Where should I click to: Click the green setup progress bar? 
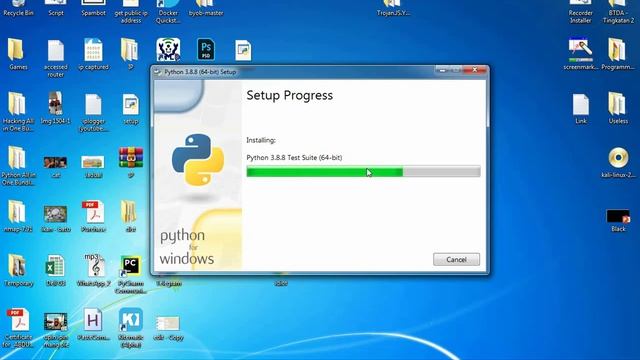[363, 172]
